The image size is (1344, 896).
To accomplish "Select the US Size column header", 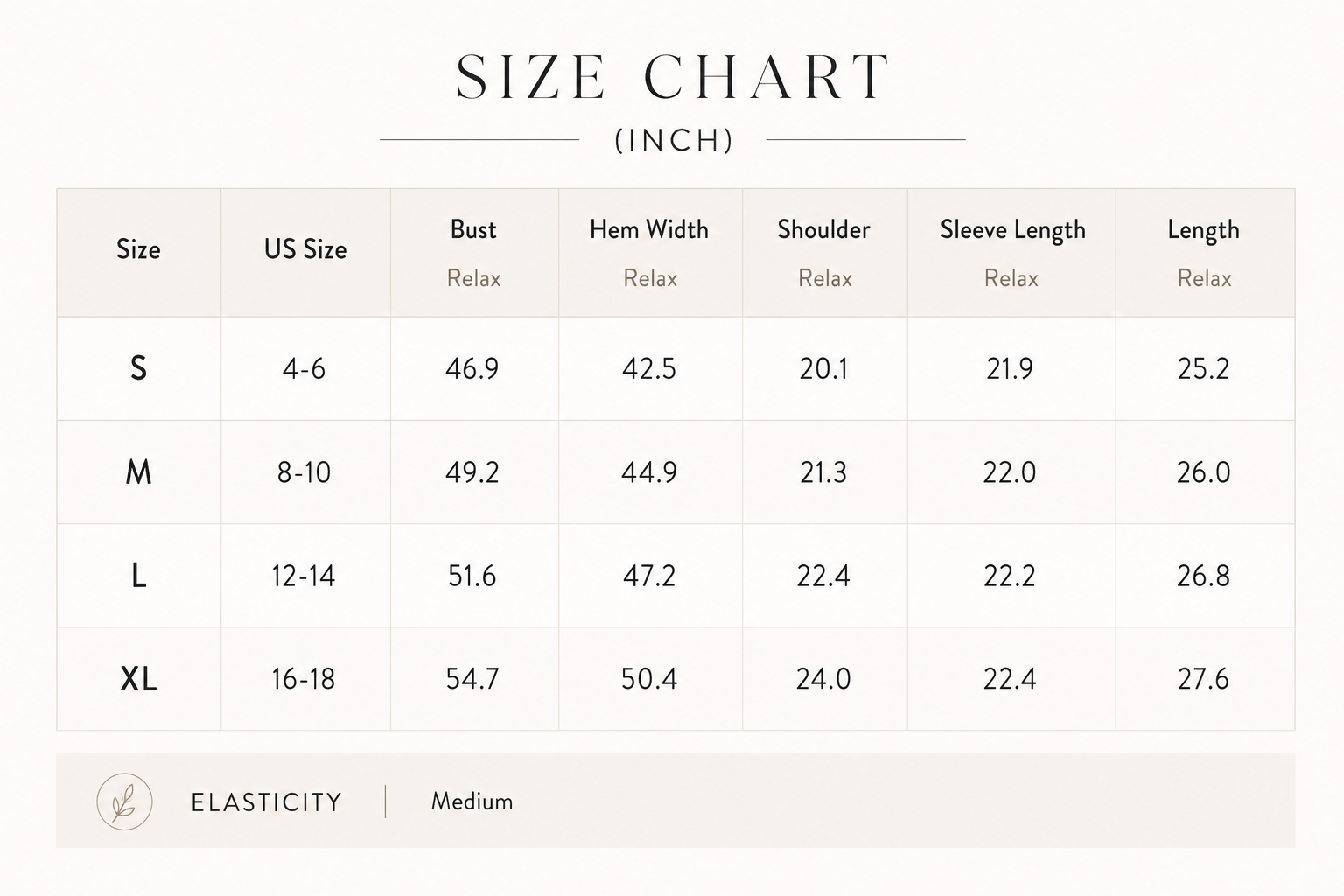I will (x=305, y=249).
